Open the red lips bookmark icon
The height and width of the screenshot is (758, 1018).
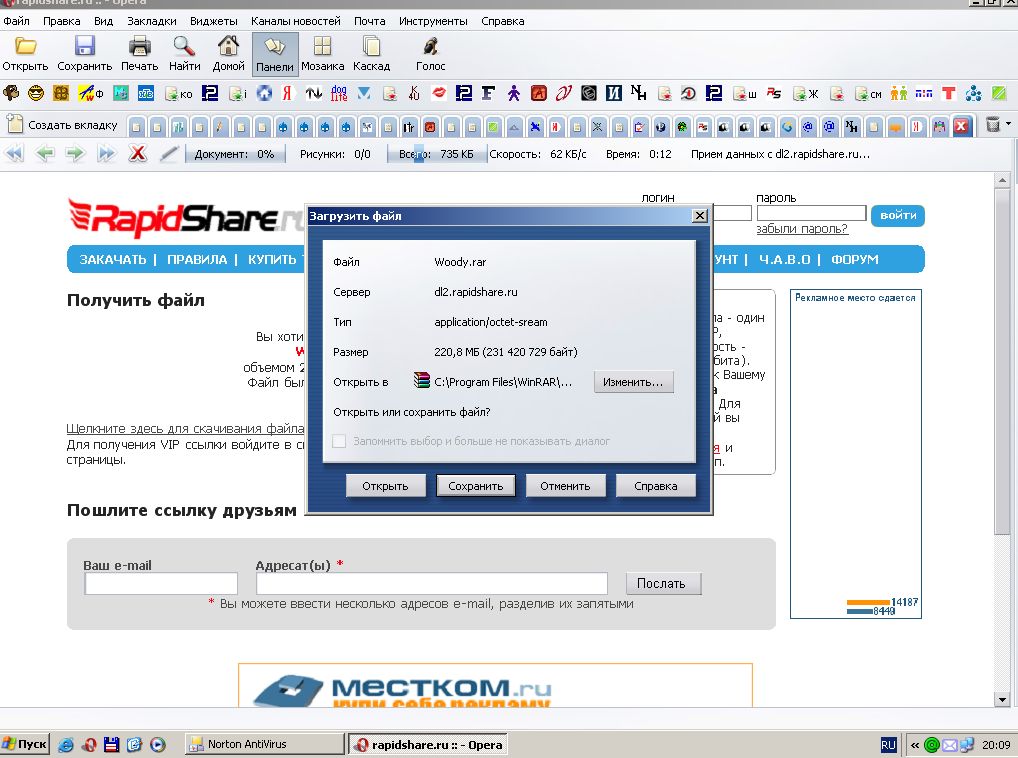coord(439,93)
